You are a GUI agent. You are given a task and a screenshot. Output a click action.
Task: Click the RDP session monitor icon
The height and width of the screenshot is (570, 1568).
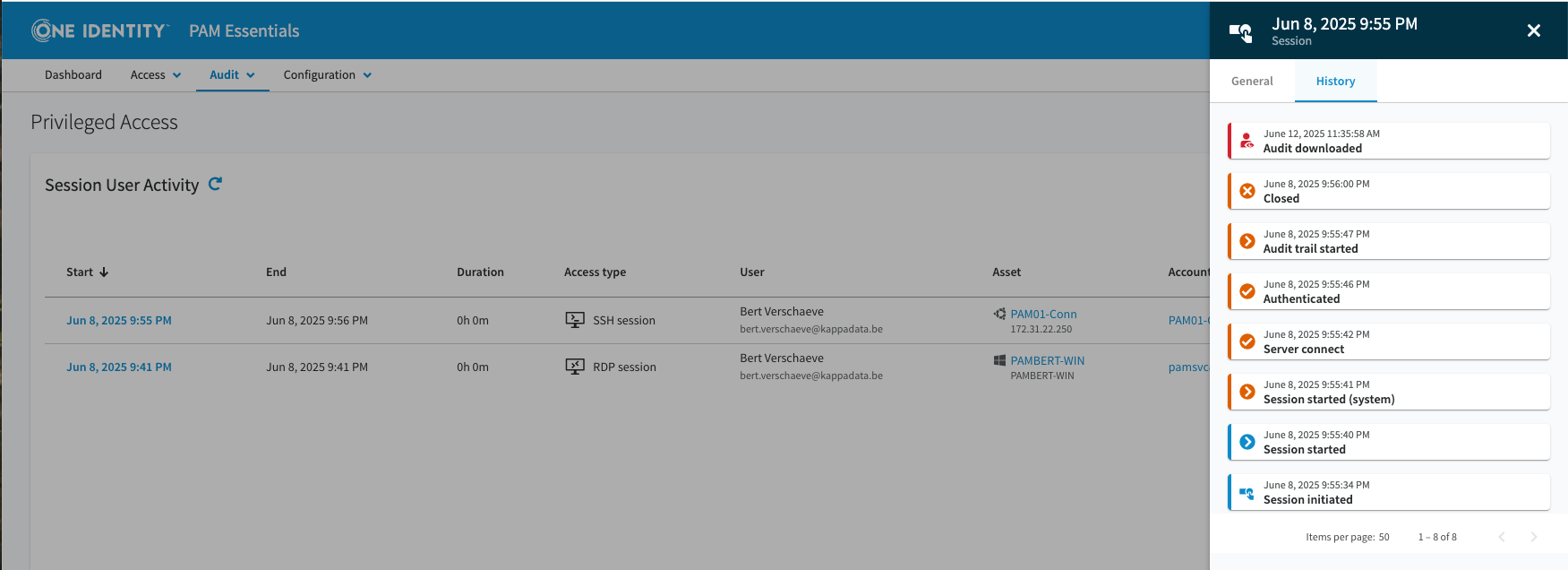click(575, 367)
